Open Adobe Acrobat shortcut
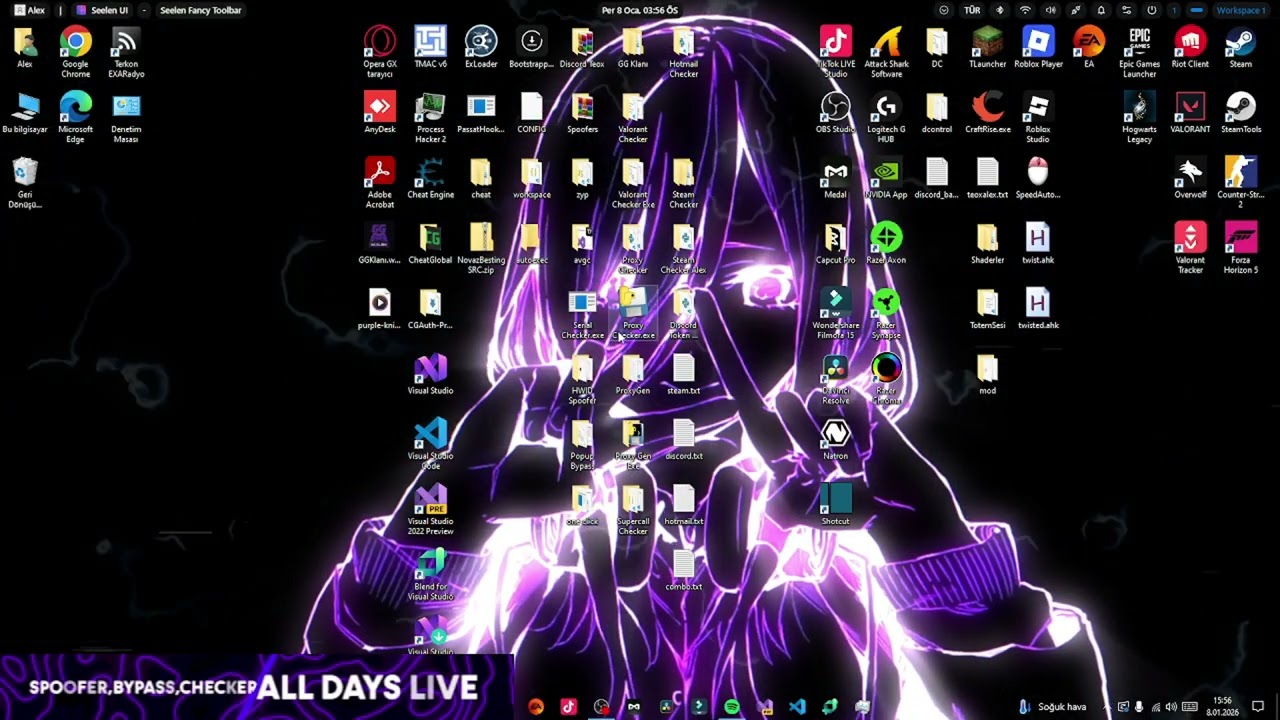This screenshot has width=1280, height=720. (380, 183)
